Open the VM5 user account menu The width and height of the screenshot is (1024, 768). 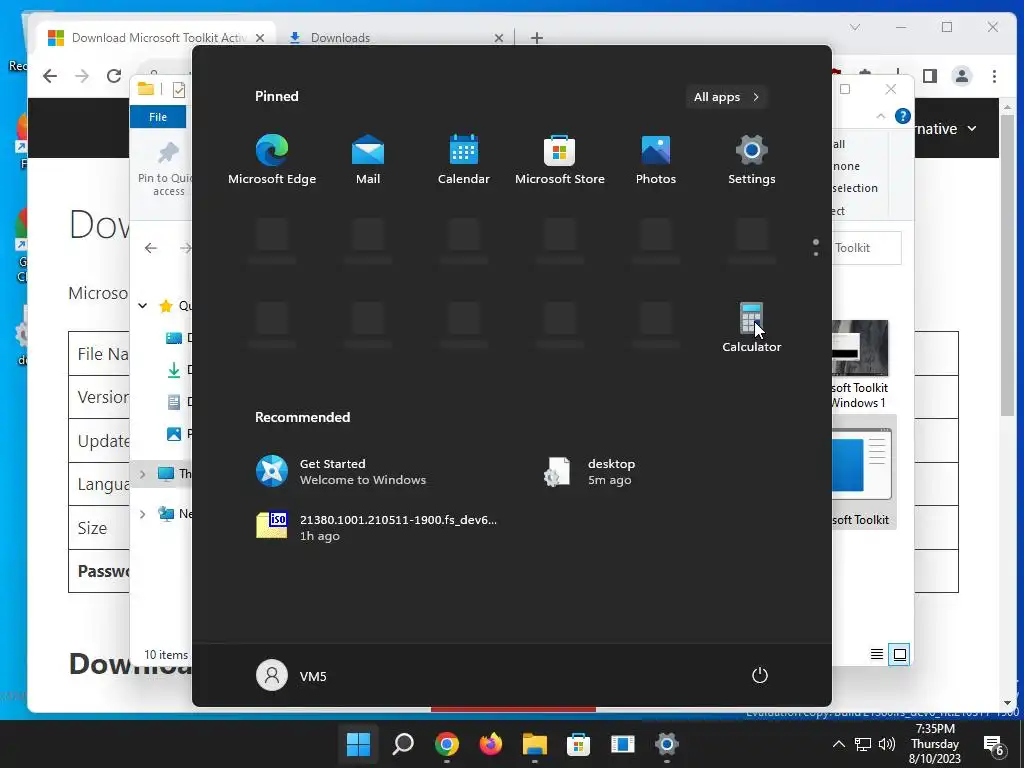point(291,675)
